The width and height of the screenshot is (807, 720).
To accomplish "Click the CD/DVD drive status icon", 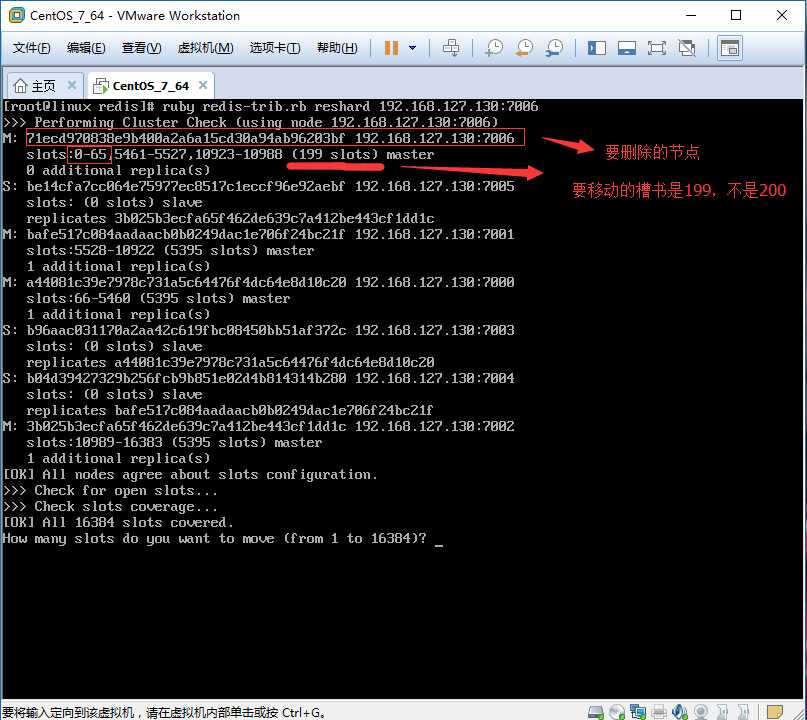I will [x=617, y=712].
